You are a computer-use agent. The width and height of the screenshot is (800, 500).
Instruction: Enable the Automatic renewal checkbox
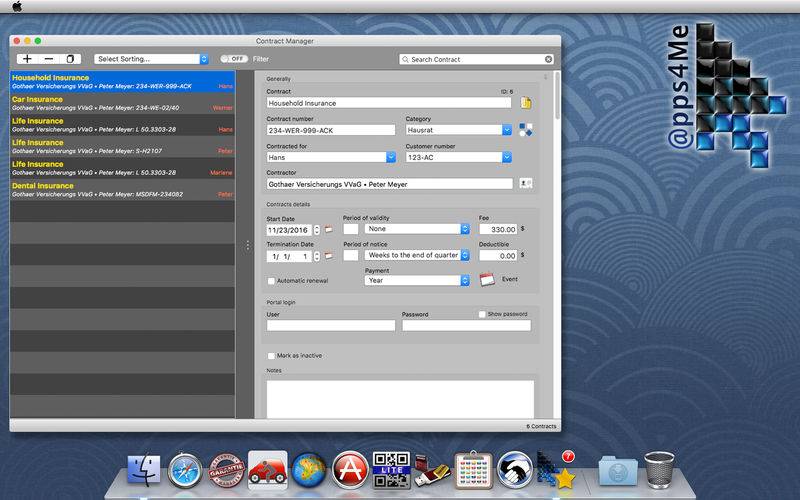[x=271, y=281]
